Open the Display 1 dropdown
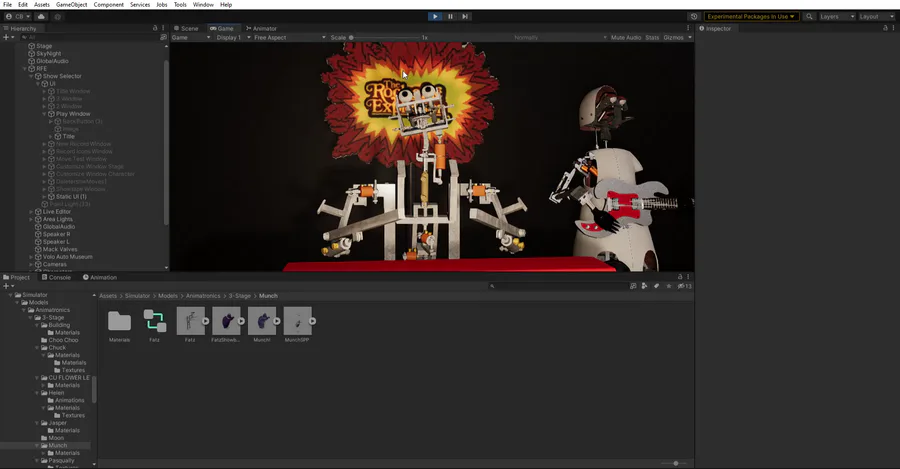The width and height of the screenshot is (900, 469). pyautogui.click(x=234, y=37)
